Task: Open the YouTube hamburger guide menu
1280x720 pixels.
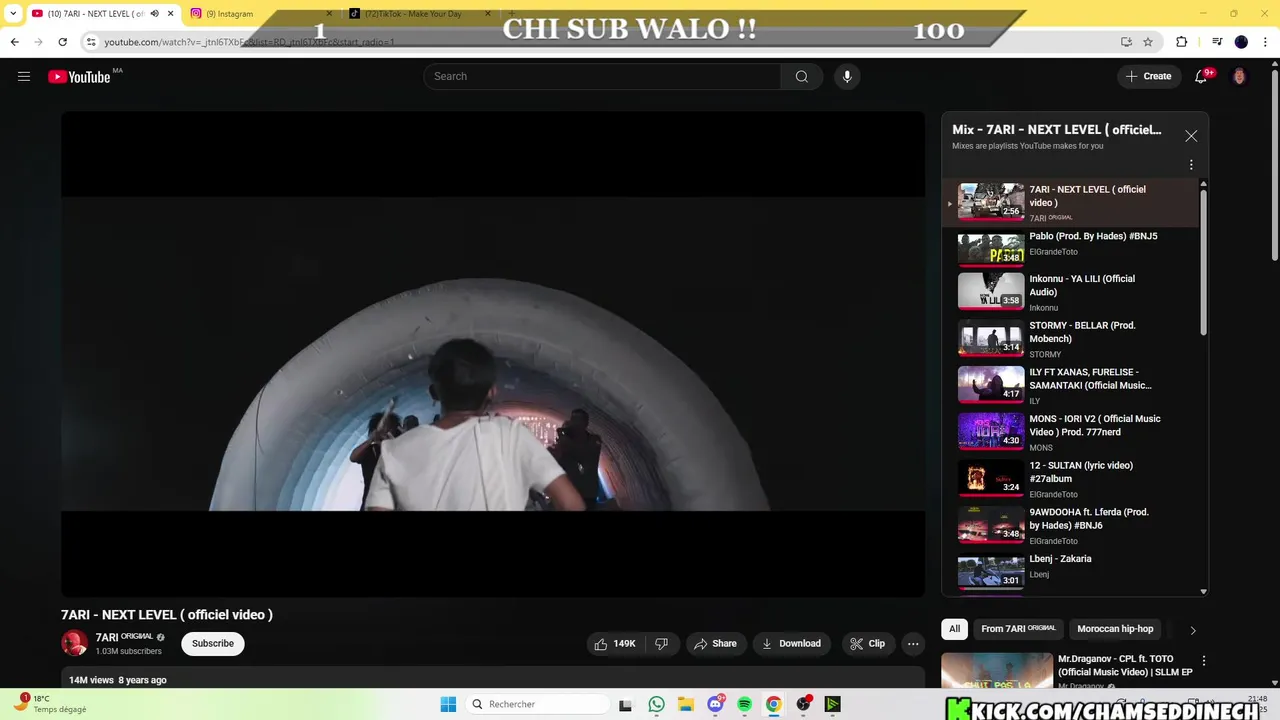Action: pos(24,76)
